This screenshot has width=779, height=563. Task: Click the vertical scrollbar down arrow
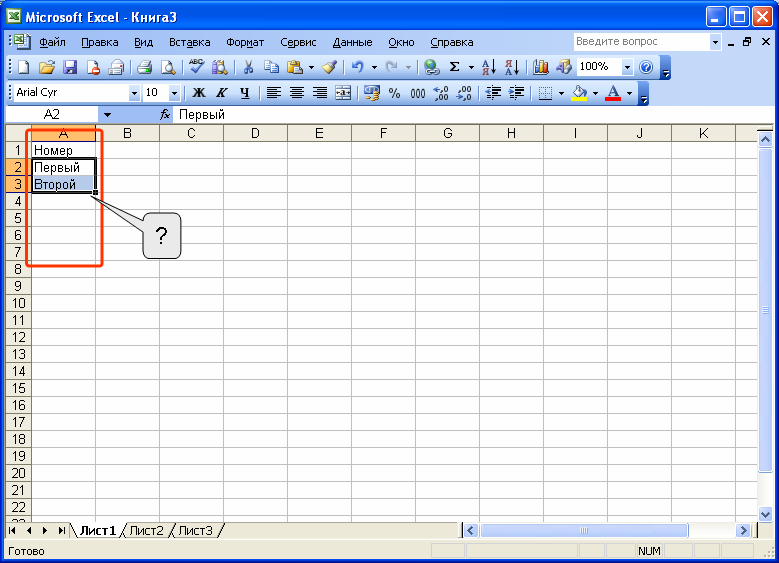point(765,514)
